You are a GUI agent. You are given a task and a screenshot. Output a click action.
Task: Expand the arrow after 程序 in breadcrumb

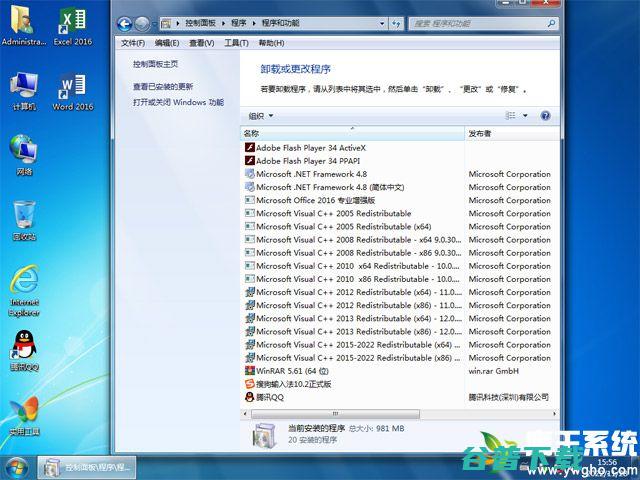point(254,24)
